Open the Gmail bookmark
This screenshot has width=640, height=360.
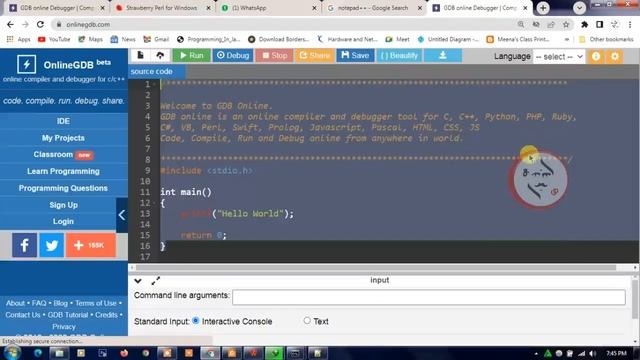pos(156,39)
